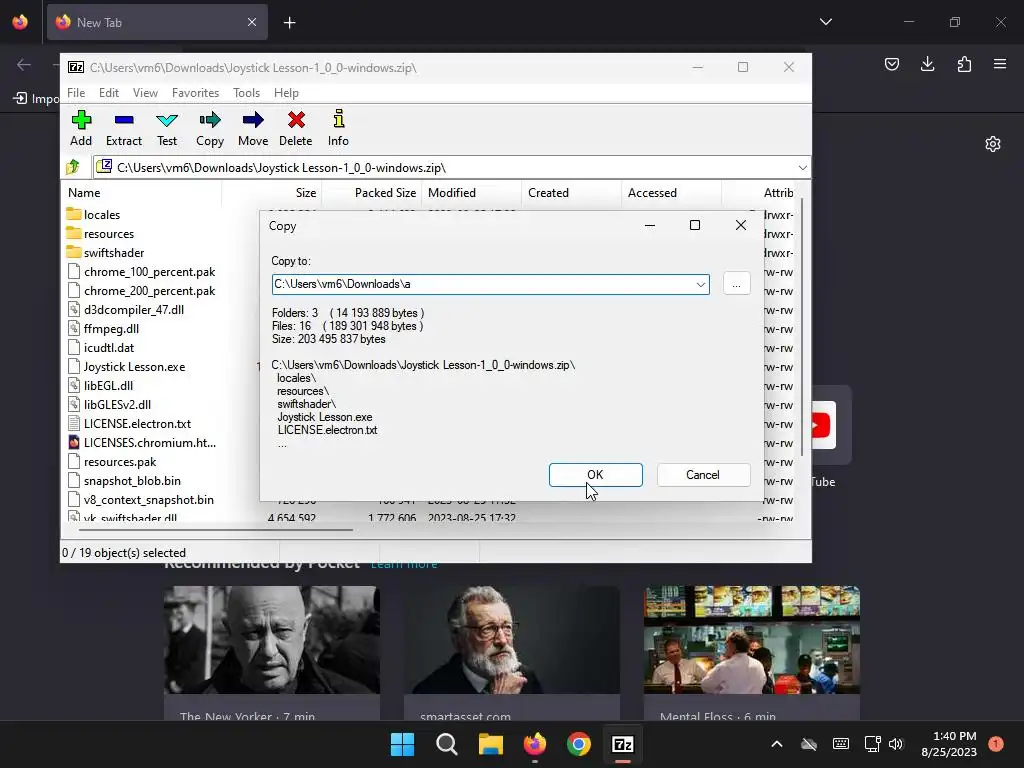Expand the Copy to path dropdown
Viewport: 1024px width, 768px height.
tap(700, 284)
